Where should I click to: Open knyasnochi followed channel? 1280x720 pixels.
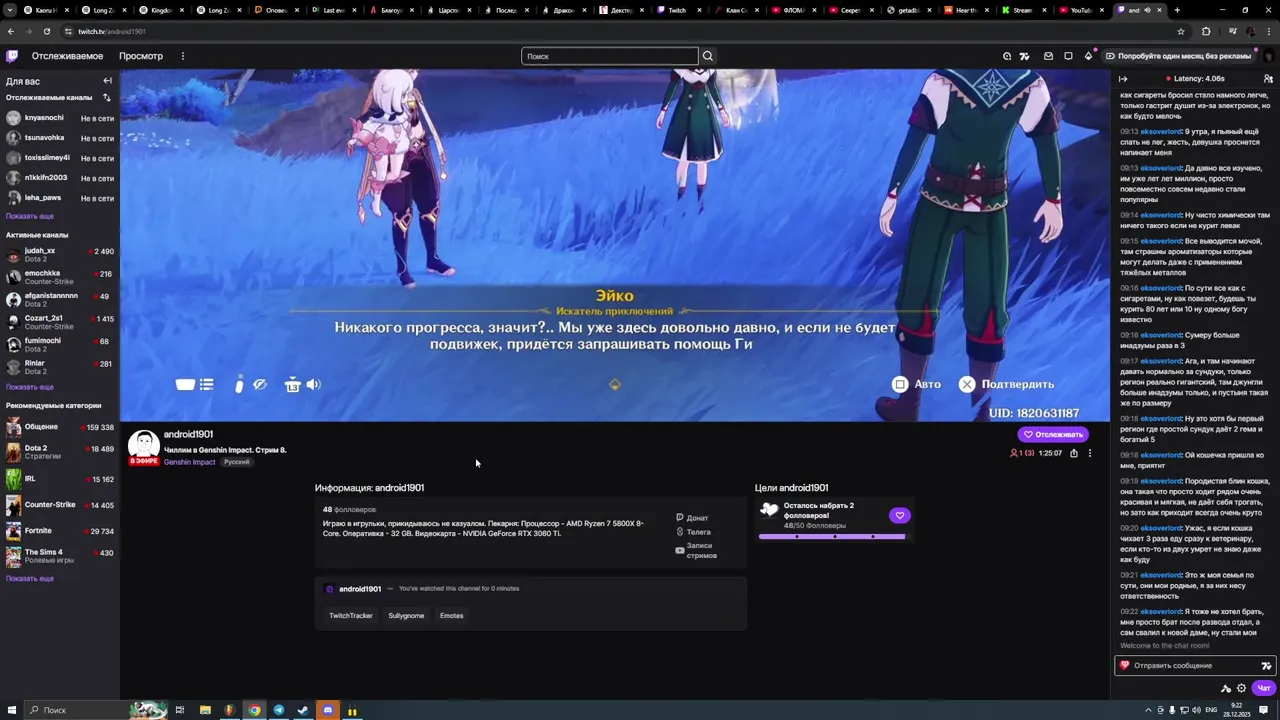tap(60, 118)
